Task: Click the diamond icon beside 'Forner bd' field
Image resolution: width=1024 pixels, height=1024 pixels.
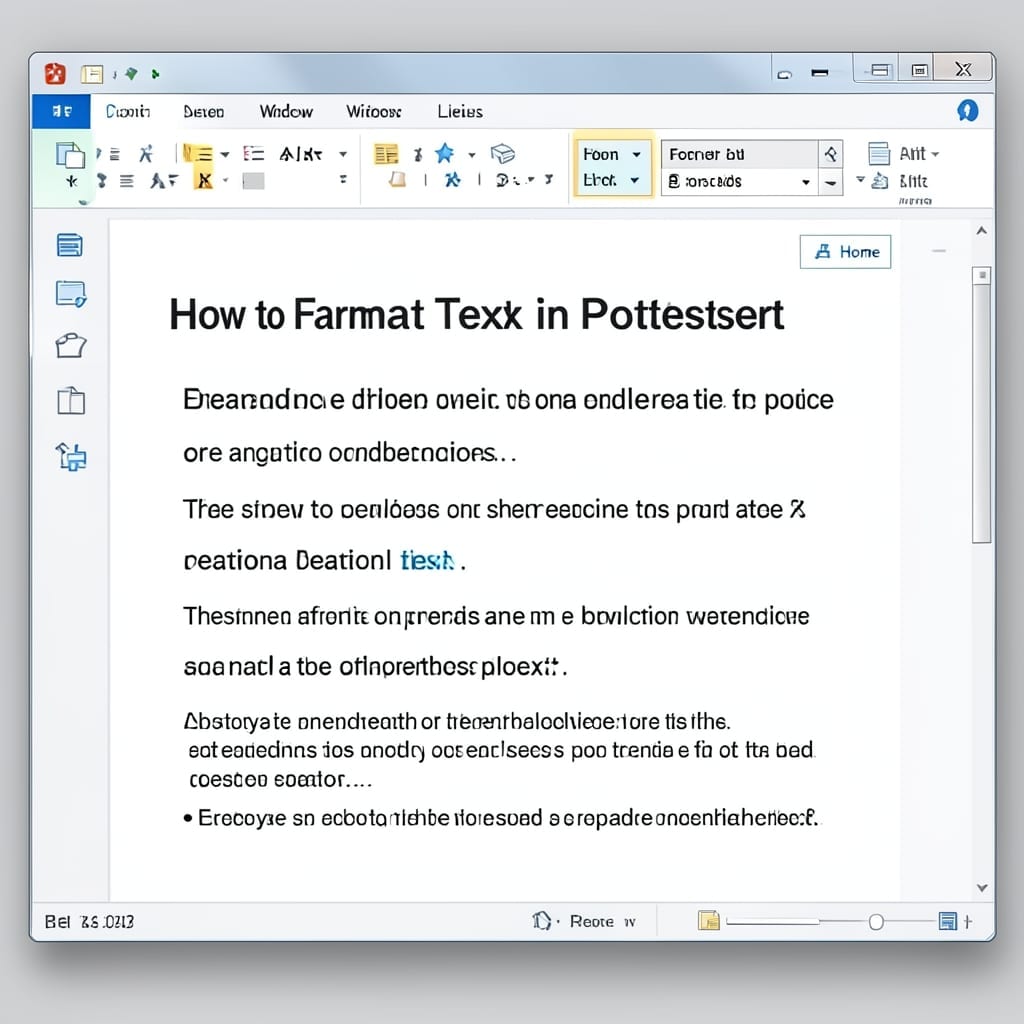Action: pyautogui.click(x=831, y=155)
